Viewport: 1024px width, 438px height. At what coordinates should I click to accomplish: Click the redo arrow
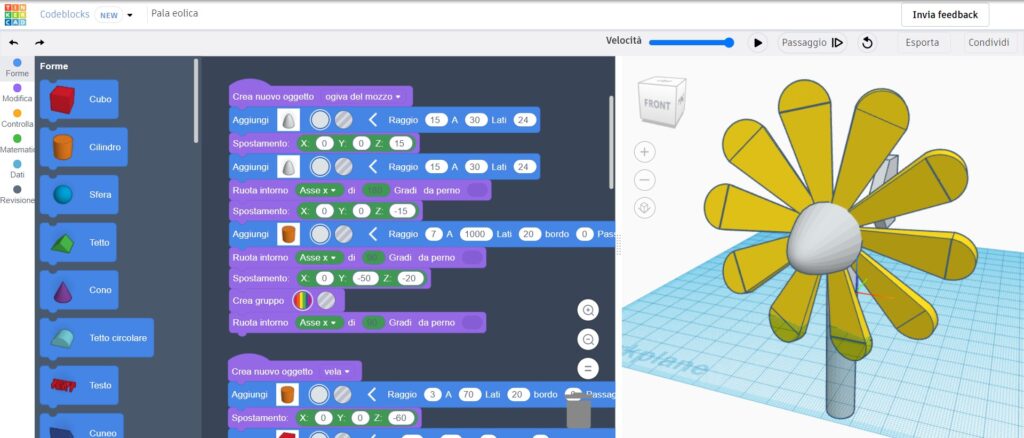[40, 43]
